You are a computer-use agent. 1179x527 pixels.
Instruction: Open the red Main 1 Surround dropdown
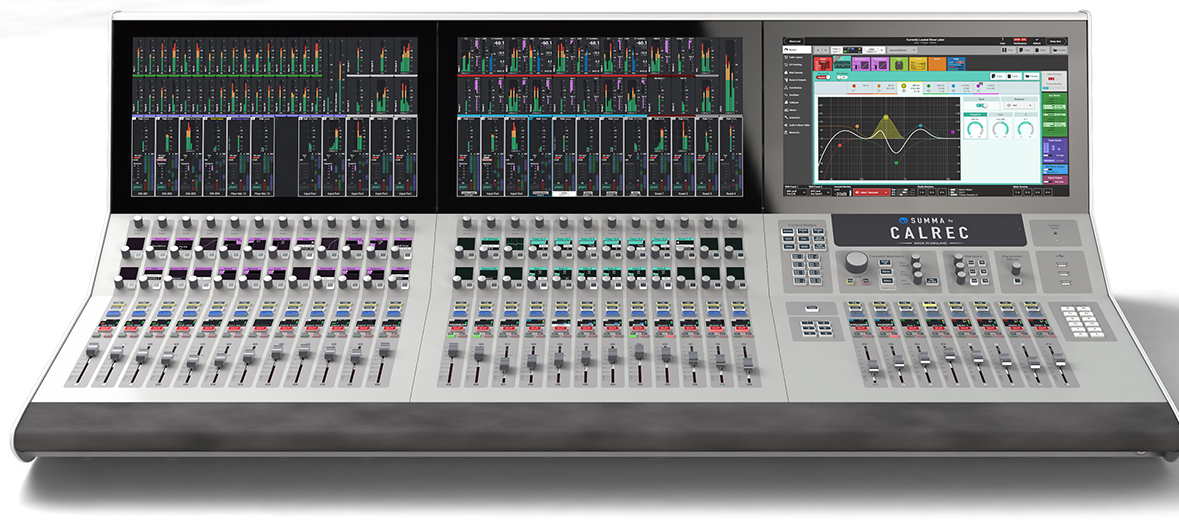pyautogui.click(x=871, y=192)
